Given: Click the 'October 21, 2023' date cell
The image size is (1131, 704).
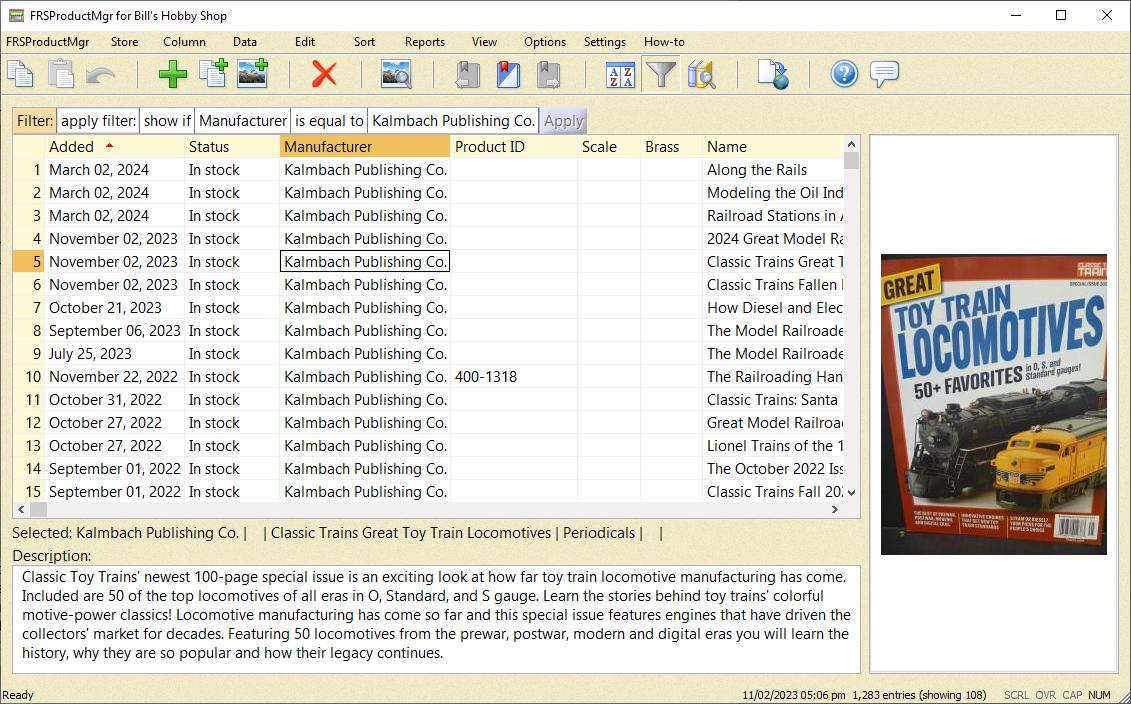Looking at the screenshot, I should pos(114,308).
